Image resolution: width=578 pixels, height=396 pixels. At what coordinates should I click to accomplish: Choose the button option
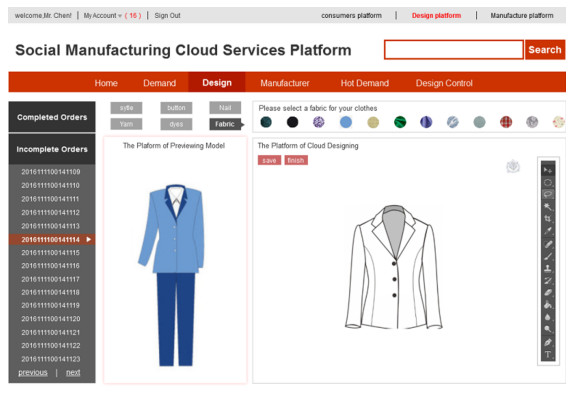(x=176, y=108)
